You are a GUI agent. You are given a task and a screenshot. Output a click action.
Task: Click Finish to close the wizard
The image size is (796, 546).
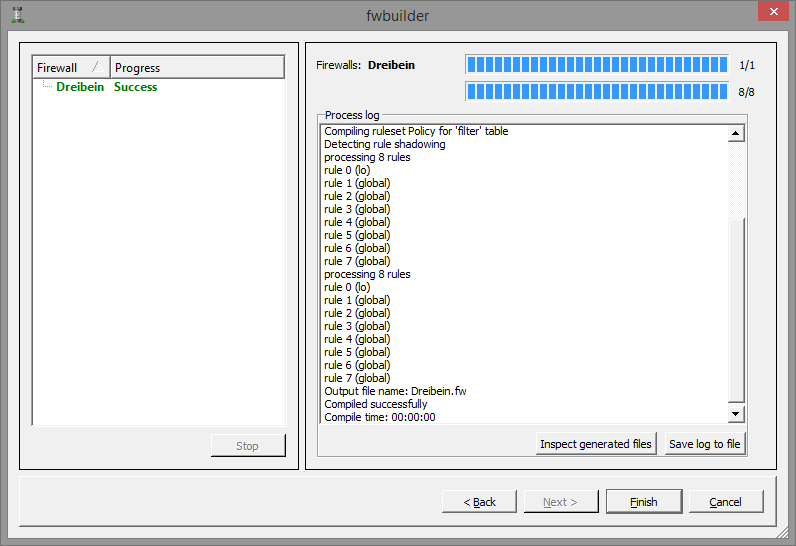[x=643, y=502]
